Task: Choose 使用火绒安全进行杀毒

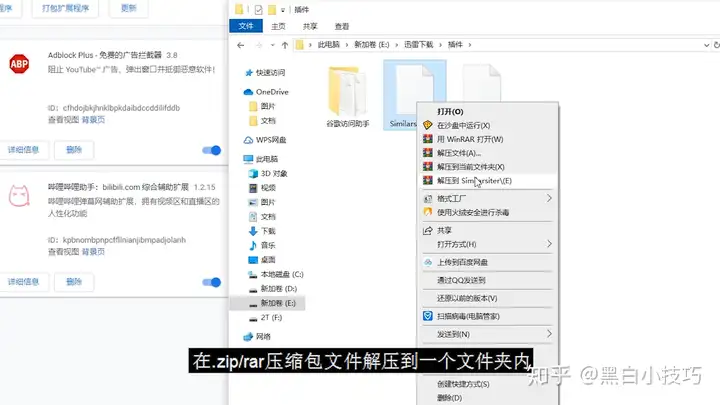Action: tap(487, 212)
